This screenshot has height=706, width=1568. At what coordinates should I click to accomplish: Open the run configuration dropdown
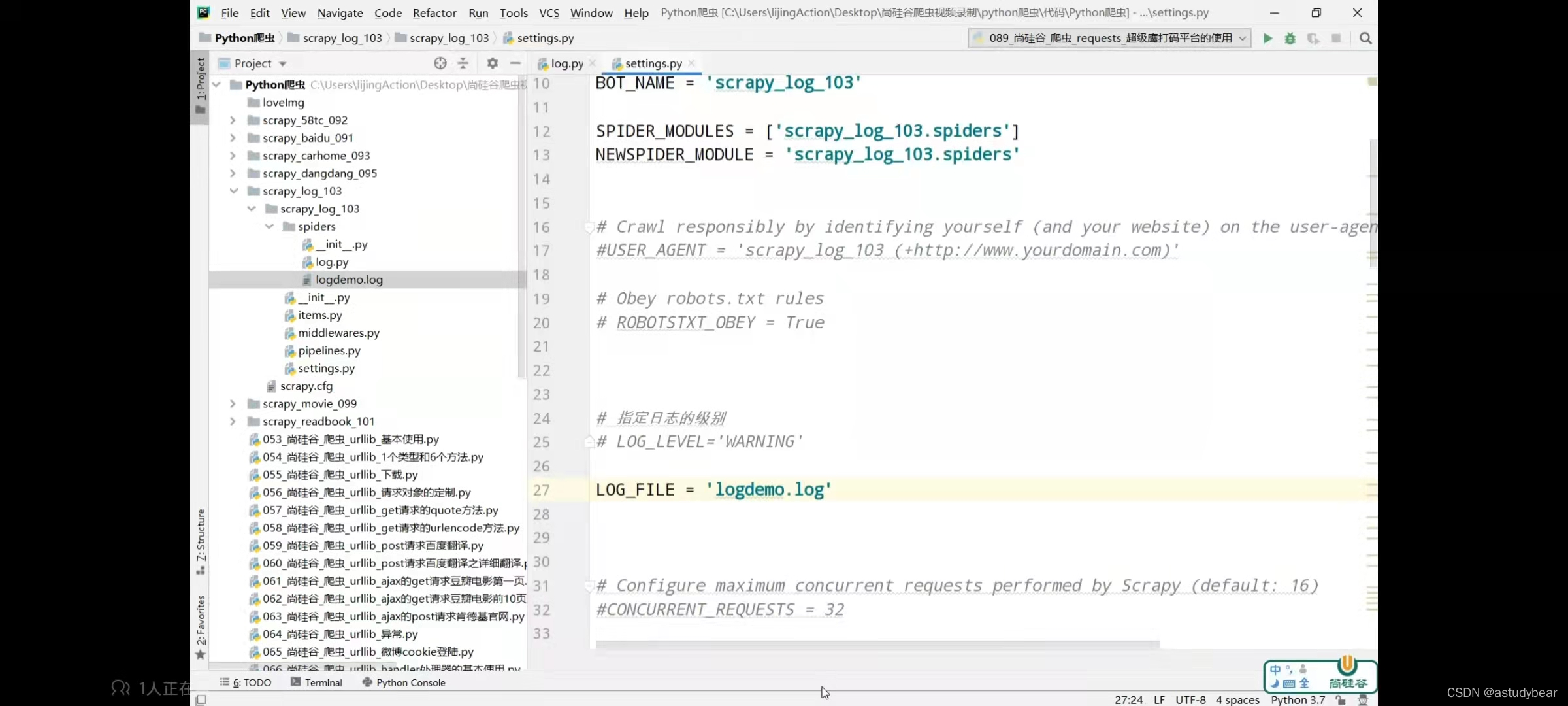(x=1109, y=39)
